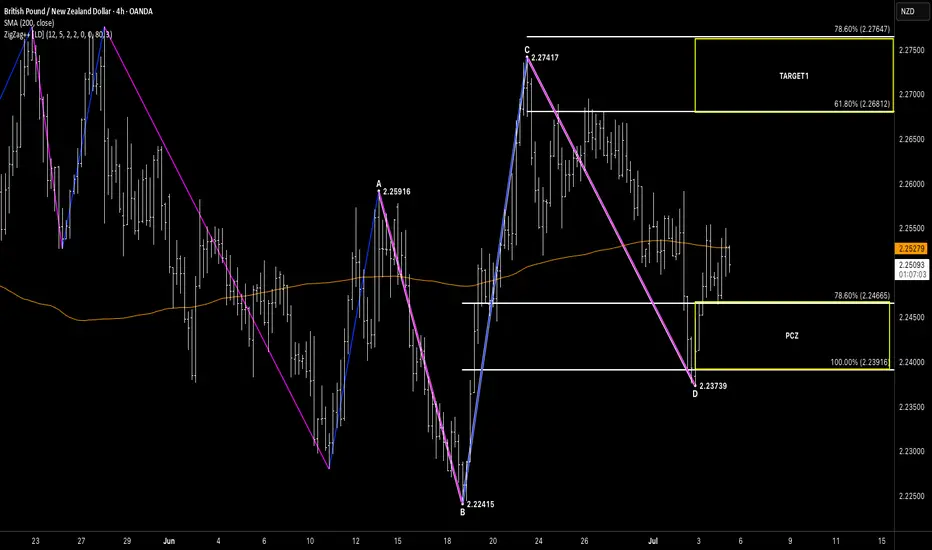932x550 pixels.
Task: Click the 2.24000 price axis label
Action: pos(911,362)
